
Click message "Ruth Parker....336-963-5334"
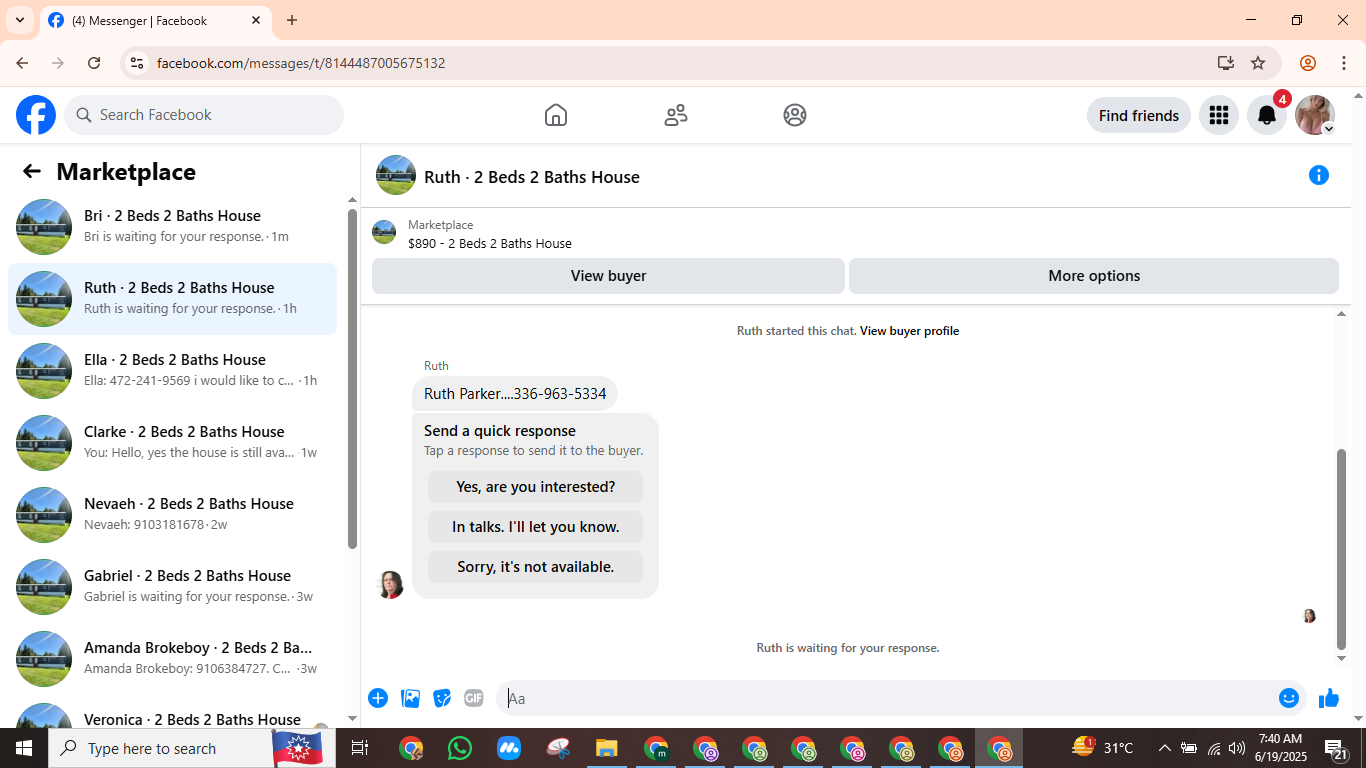(x=515, y=394)
